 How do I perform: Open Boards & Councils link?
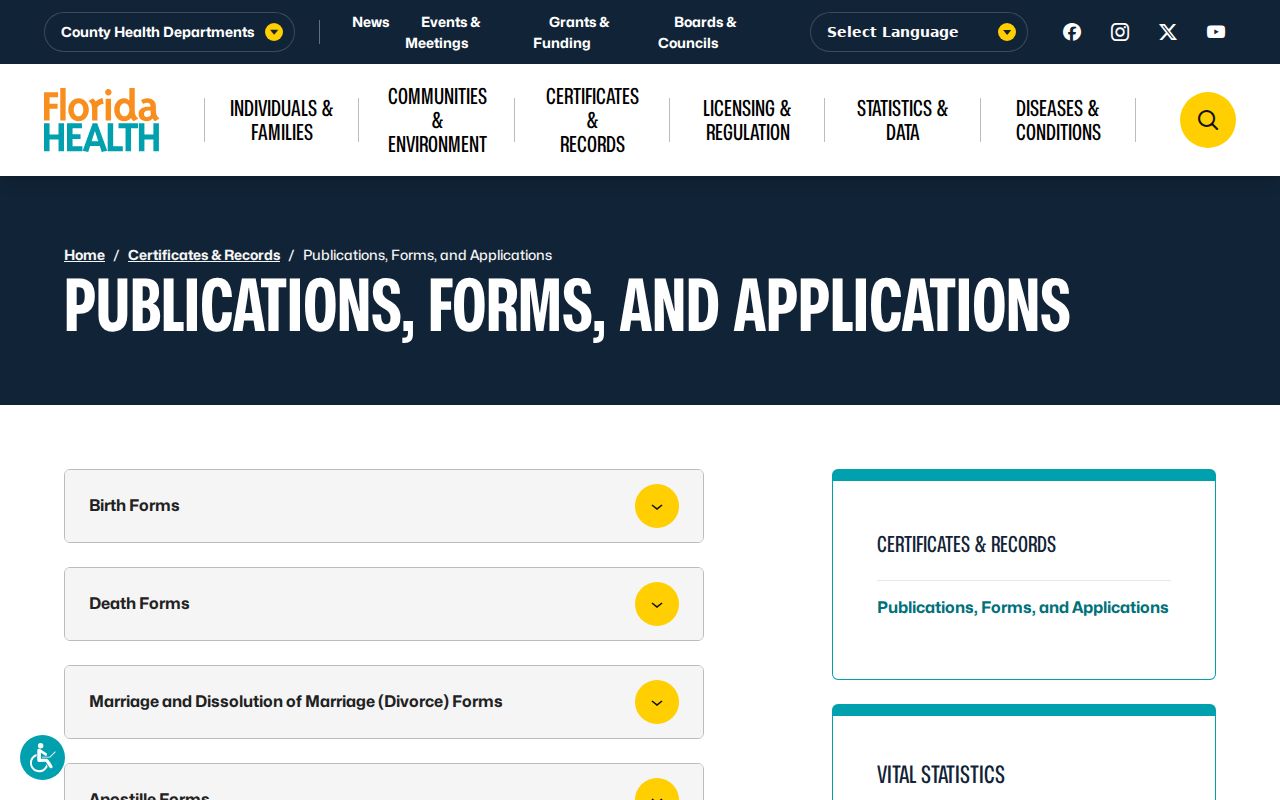point(697,32)
